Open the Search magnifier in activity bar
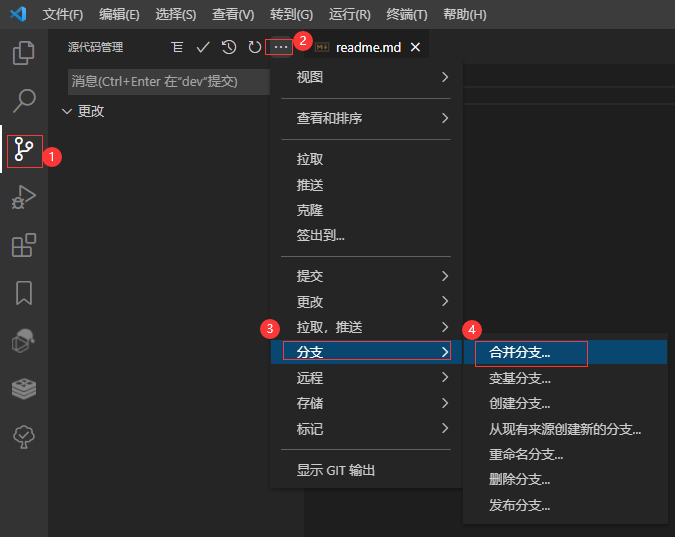 point(24,101)
